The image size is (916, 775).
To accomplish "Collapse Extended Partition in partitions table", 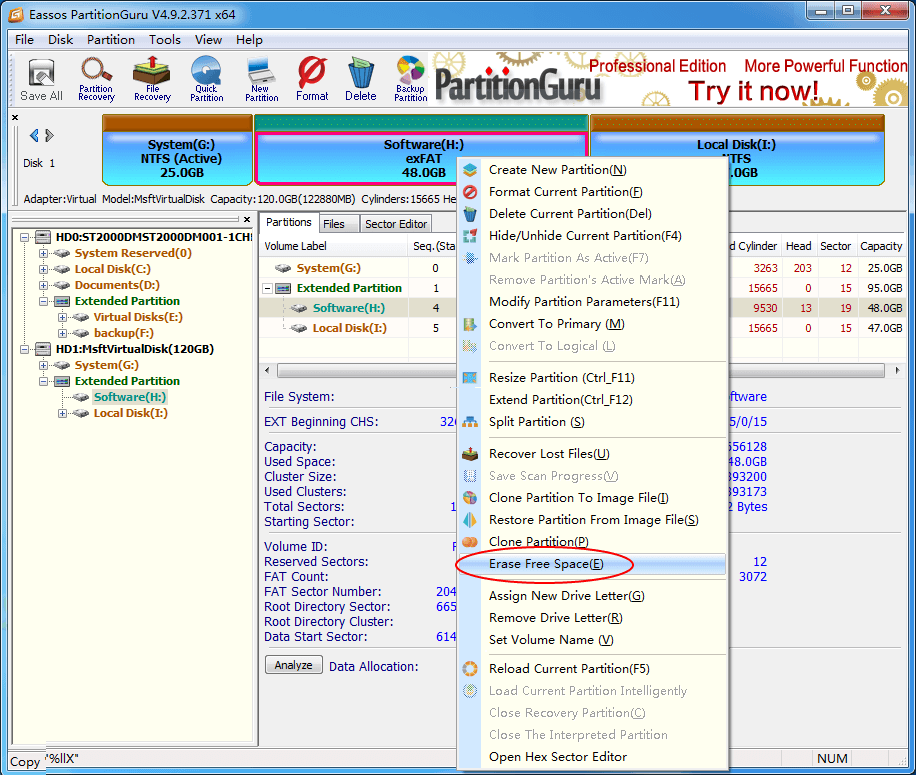I will point(268,289).
